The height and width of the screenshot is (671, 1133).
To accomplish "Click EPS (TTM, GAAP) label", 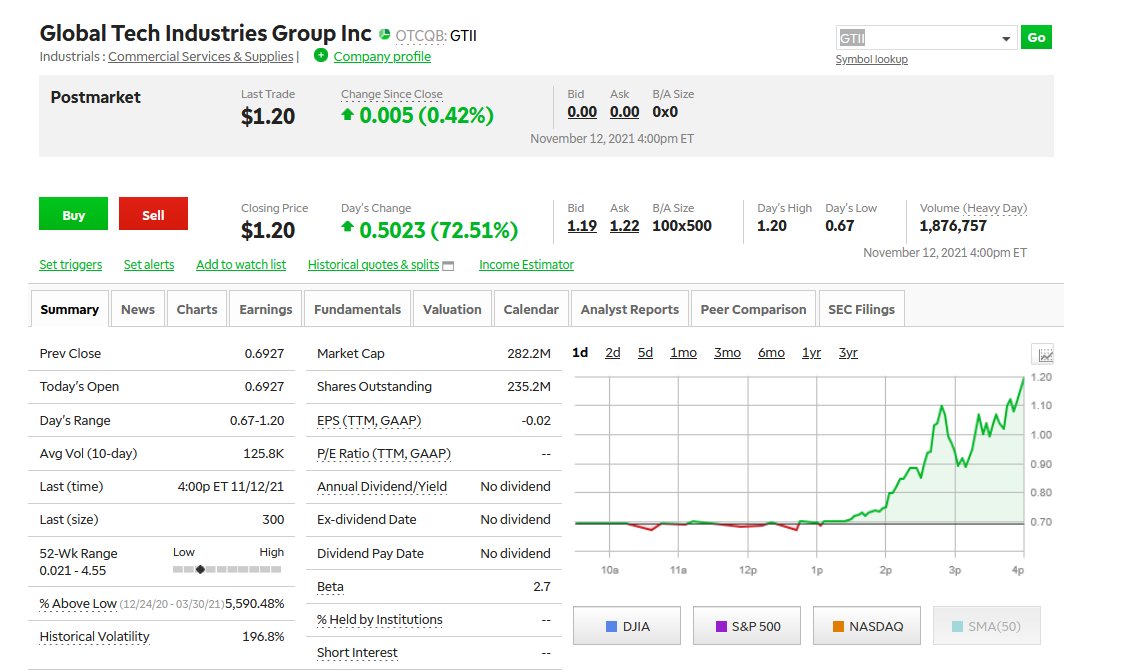I will pyautogui.click(x=369, y=420).
